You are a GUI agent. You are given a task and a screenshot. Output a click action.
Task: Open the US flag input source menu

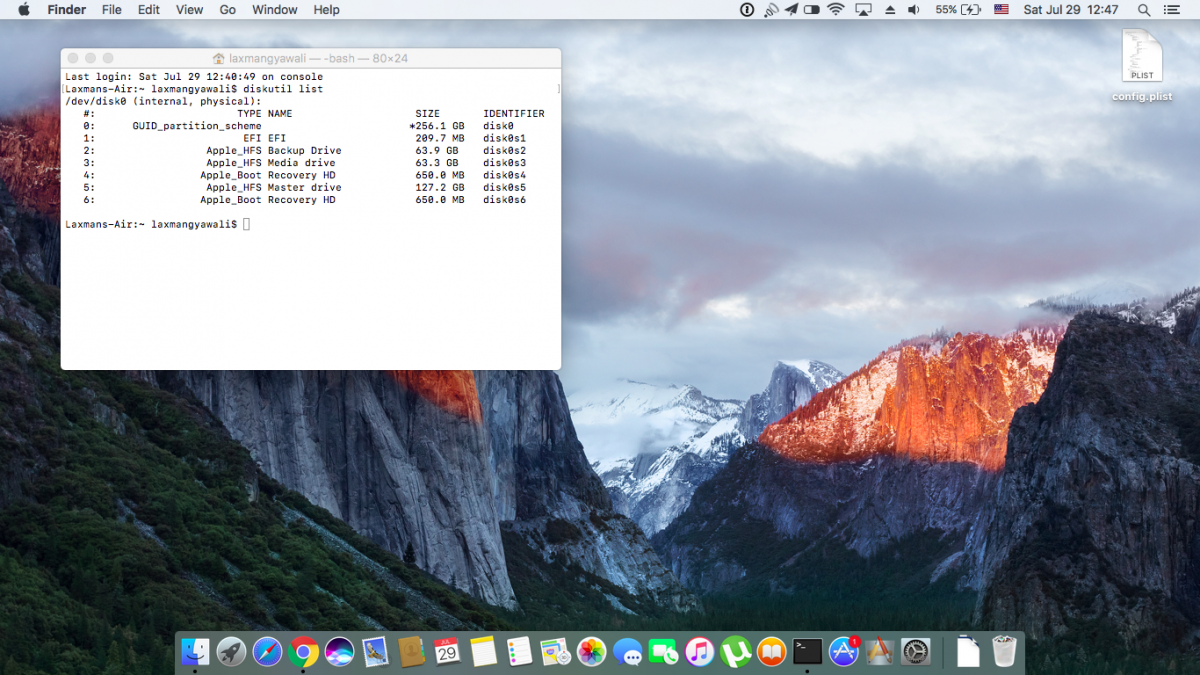(1001, 10)
